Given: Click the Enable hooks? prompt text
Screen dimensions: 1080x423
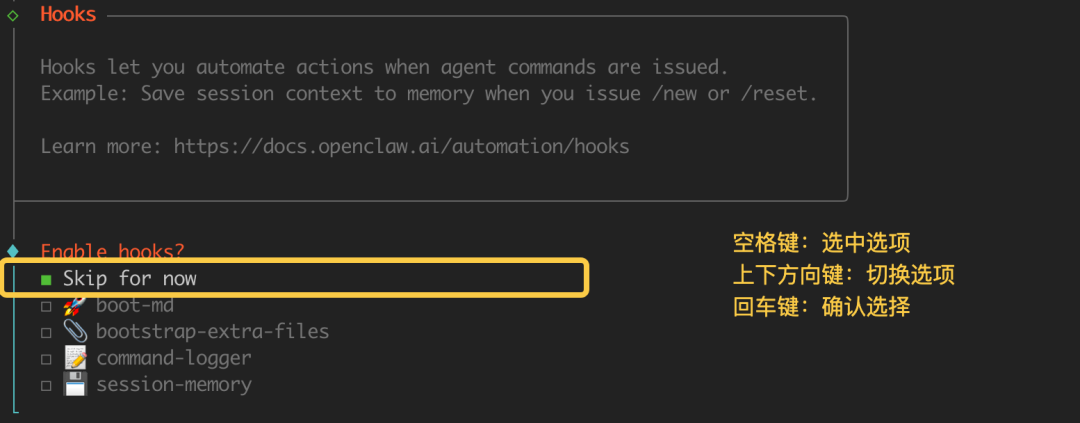Looking at the screenshot, I should [x=113, y=251].
